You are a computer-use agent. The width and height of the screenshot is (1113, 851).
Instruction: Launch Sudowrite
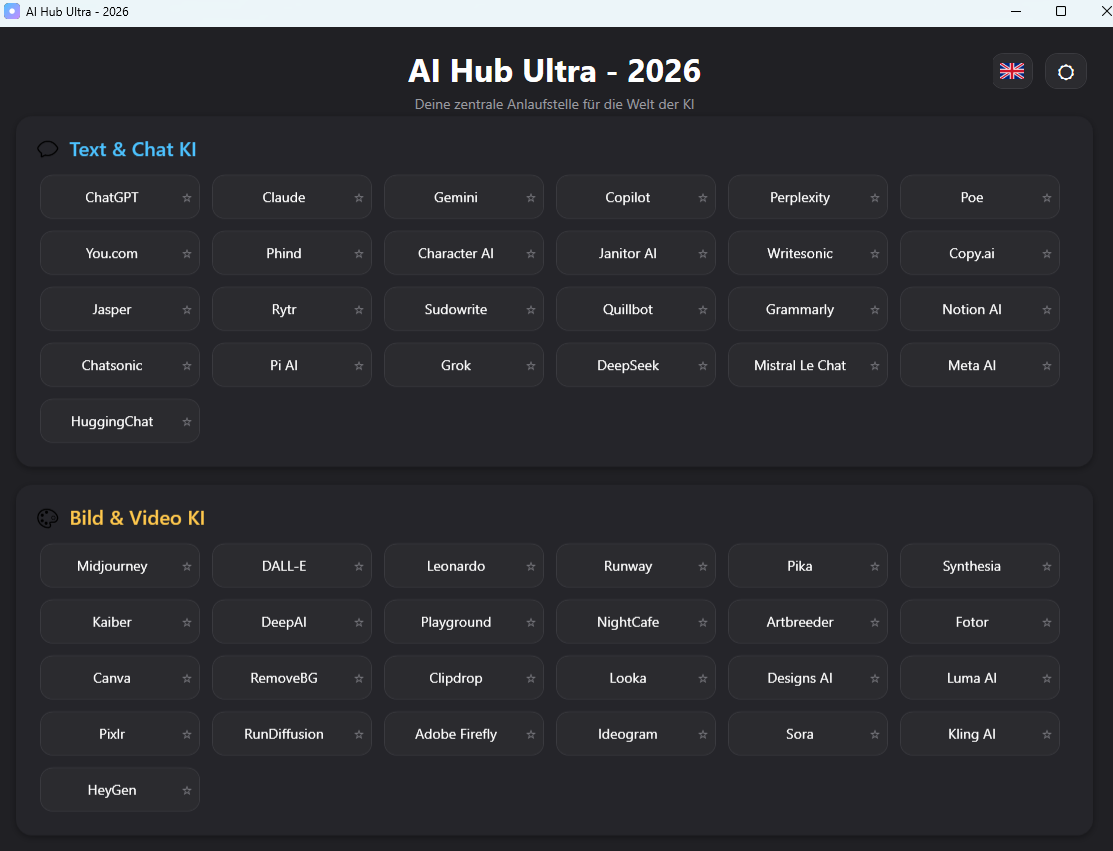pyautogui.click(x=464, y=309)
